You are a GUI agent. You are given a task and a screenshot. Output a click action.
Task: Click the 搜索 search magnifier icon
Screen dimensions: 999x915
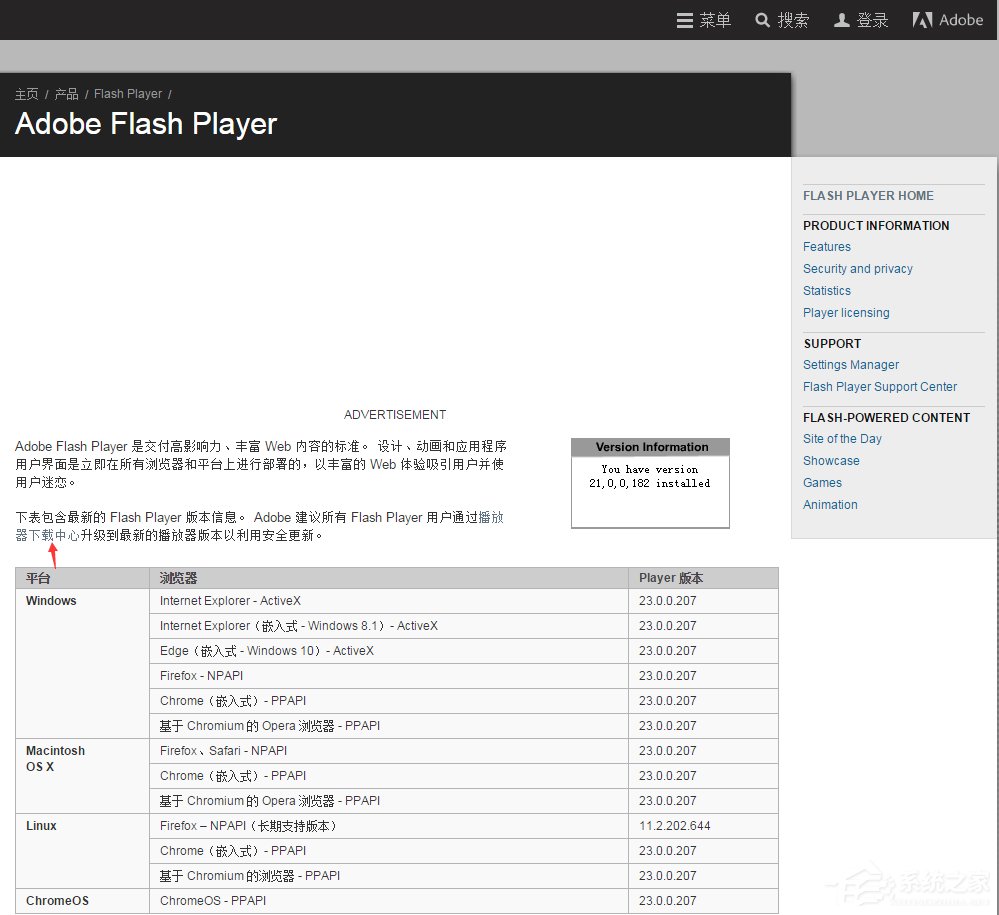pyautogui.click(x=762, y=20)
